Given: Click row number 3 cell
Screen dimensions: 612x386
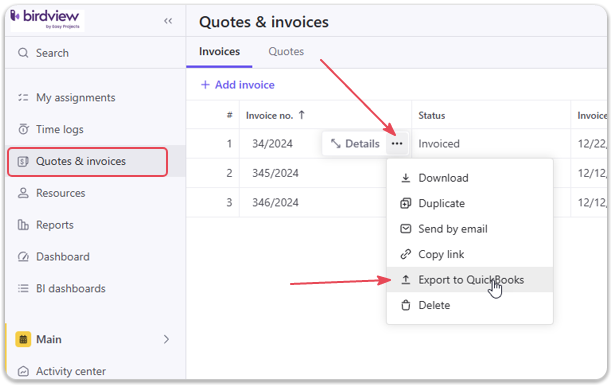Looking at the screenshot, I should [229, 203].
